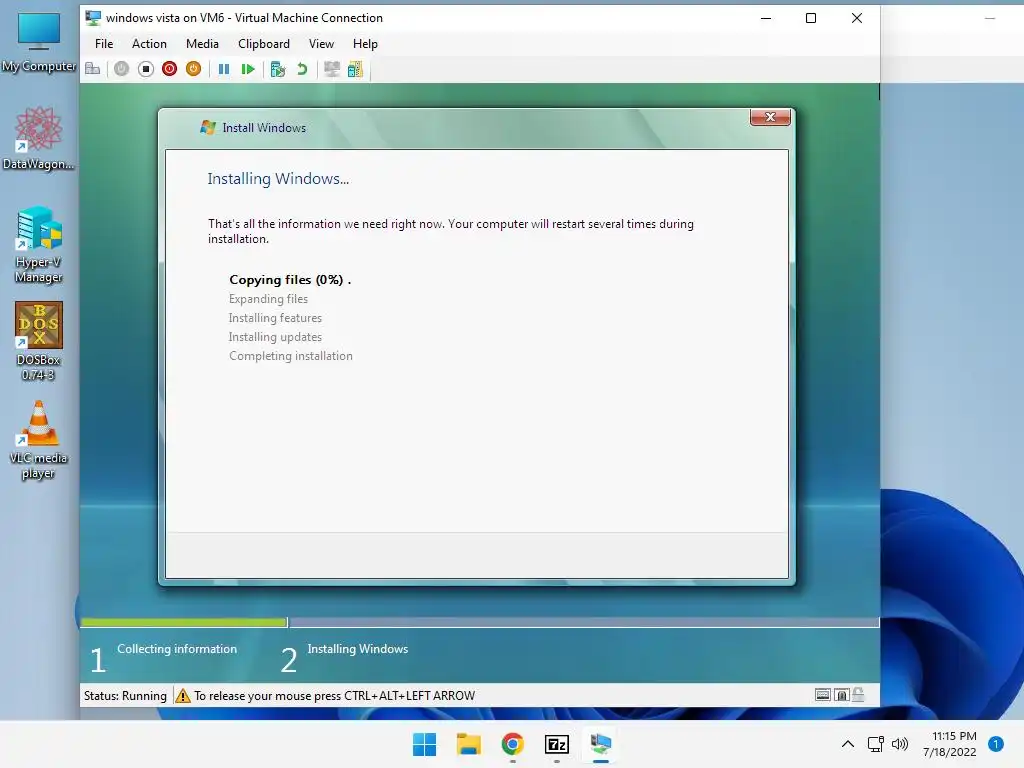Open the Windows Start menu
Screen dimensions: 1024x768
[424, 744]
